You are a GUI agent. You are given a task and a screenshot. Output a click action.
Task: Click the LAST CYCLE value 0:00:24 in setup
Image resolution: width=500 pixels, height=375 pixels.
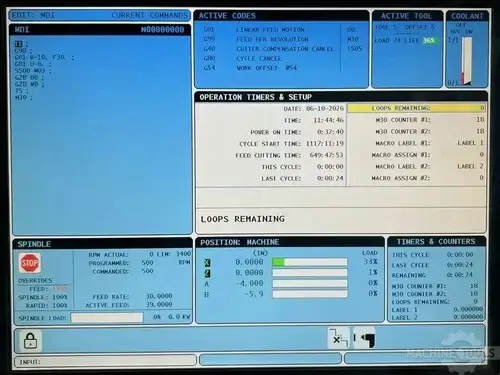pos(330,178)
